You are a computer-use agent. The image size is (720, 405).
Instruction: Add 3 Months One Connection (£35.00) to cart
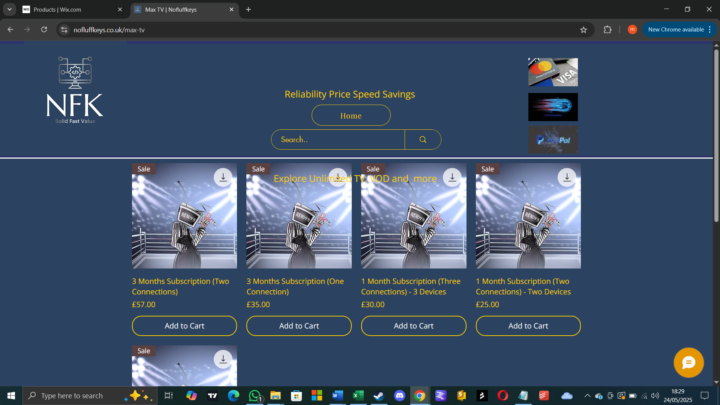click(x=299, y=326)
